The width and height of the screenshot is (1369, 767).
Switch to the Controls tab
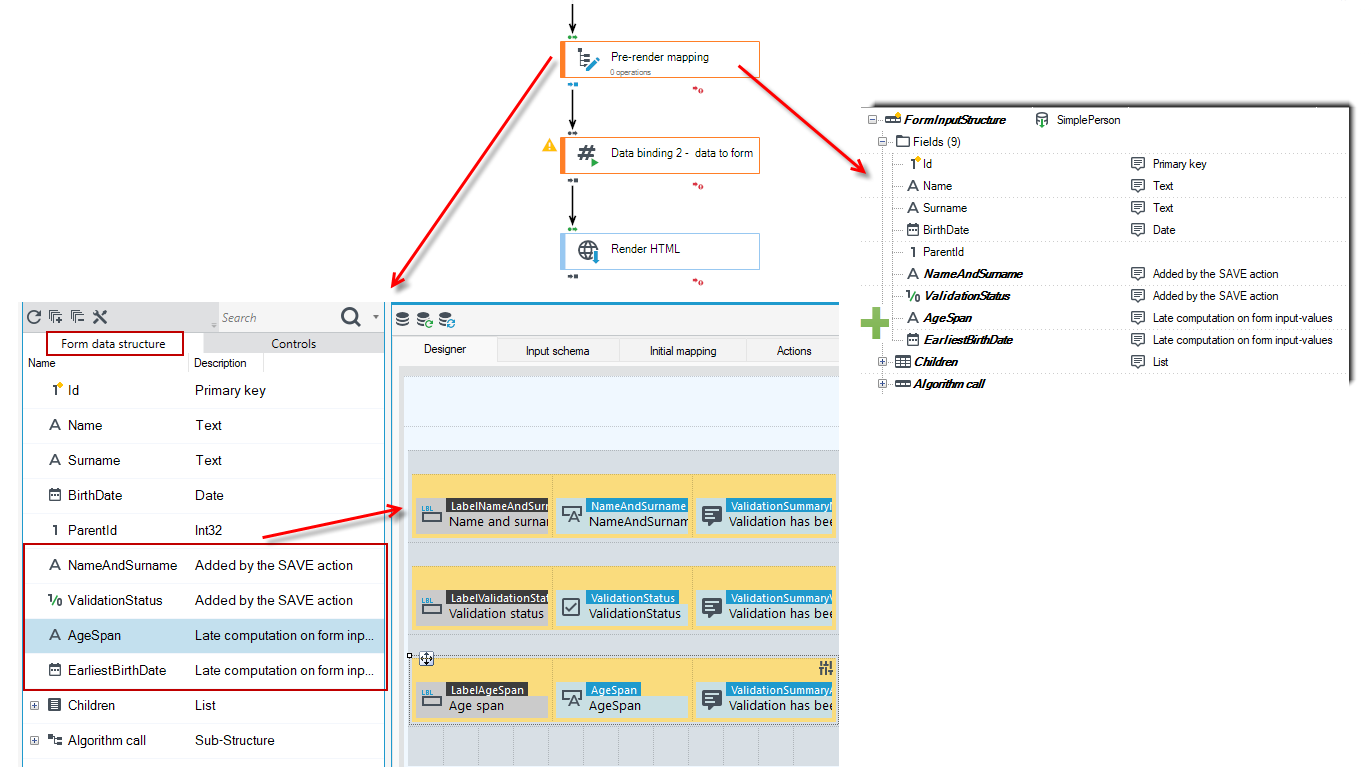(294, 344)
